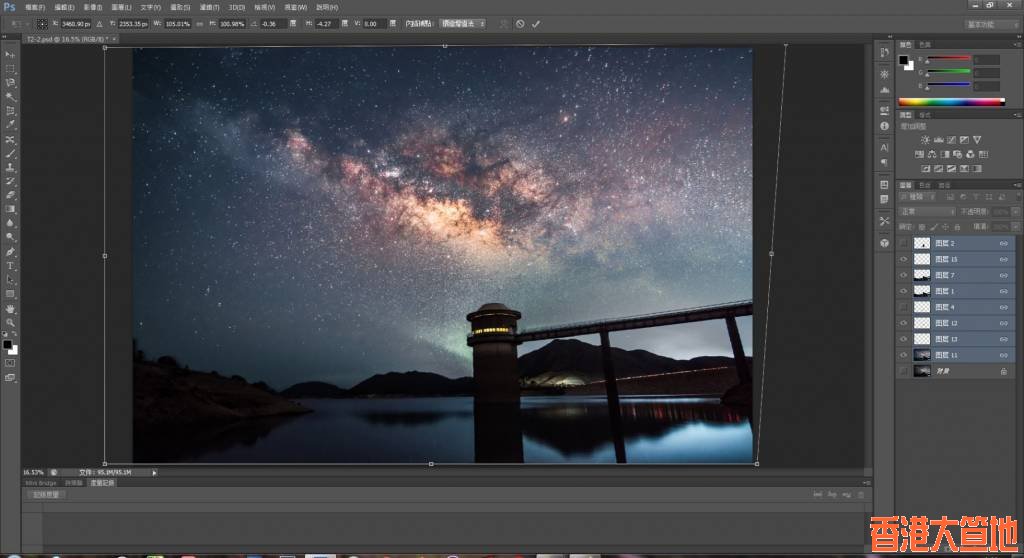Image resolution: width=1024 pixels, height=558 pixels.
Task: Select the Brush tool
Action: click(10, 154)
